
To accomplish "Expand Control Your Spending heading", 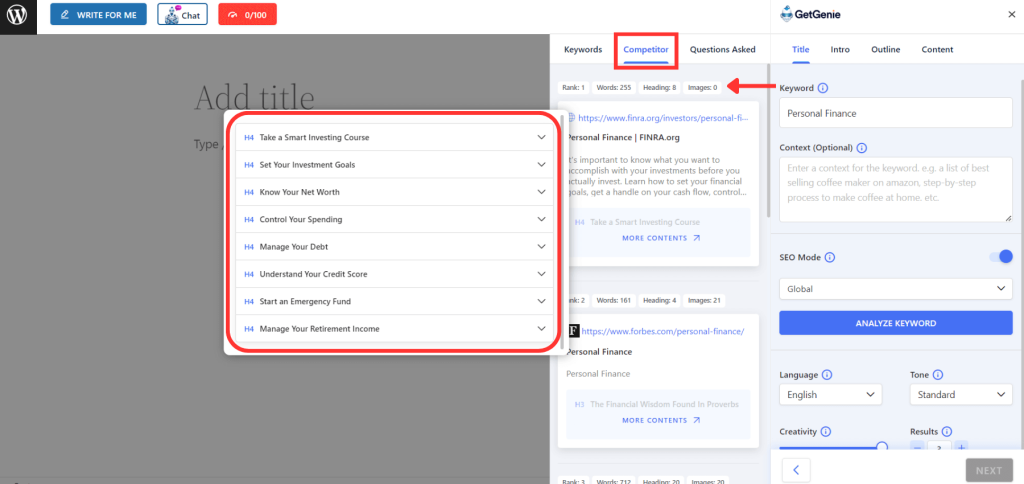I will pos(394,219).
